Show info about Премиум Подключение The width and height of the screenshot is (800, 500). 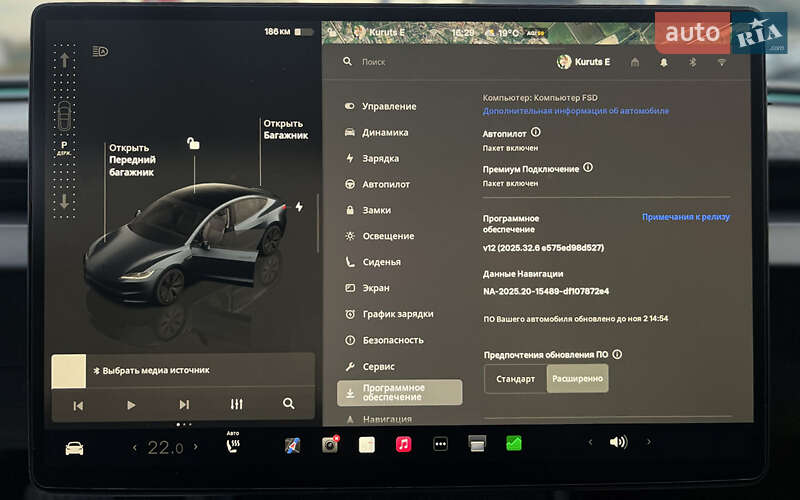point(588,167)
